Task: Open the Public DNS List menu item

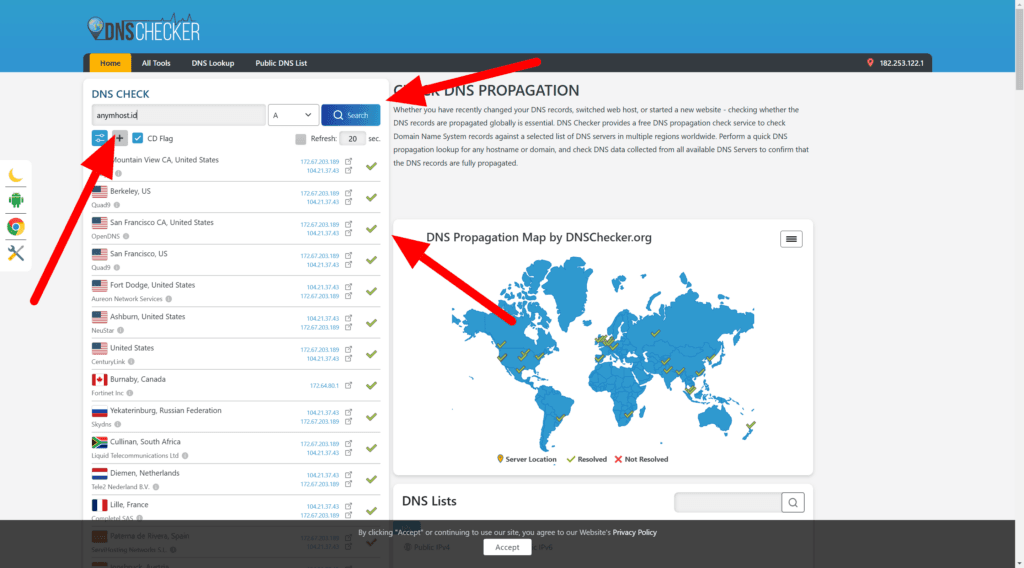Action: (x=281, y=63)
